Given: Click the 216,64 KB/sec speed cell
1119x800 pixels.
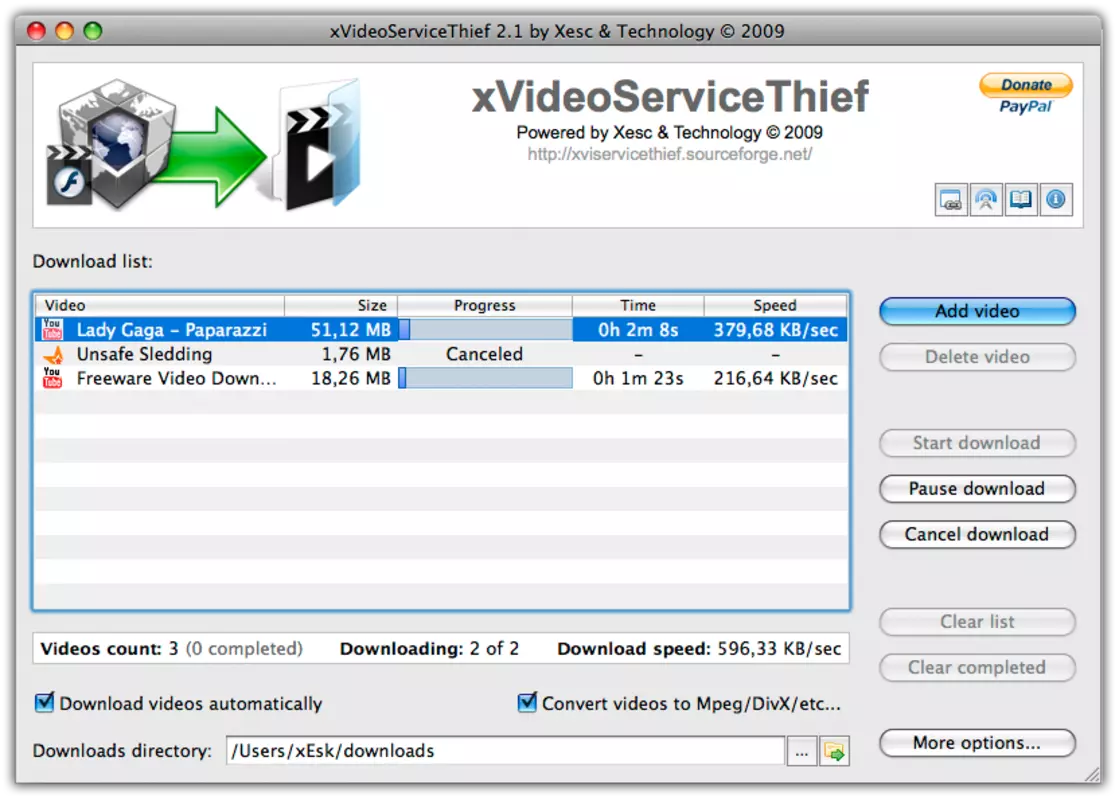Looking at the screenshot, I should pos(776,378).
